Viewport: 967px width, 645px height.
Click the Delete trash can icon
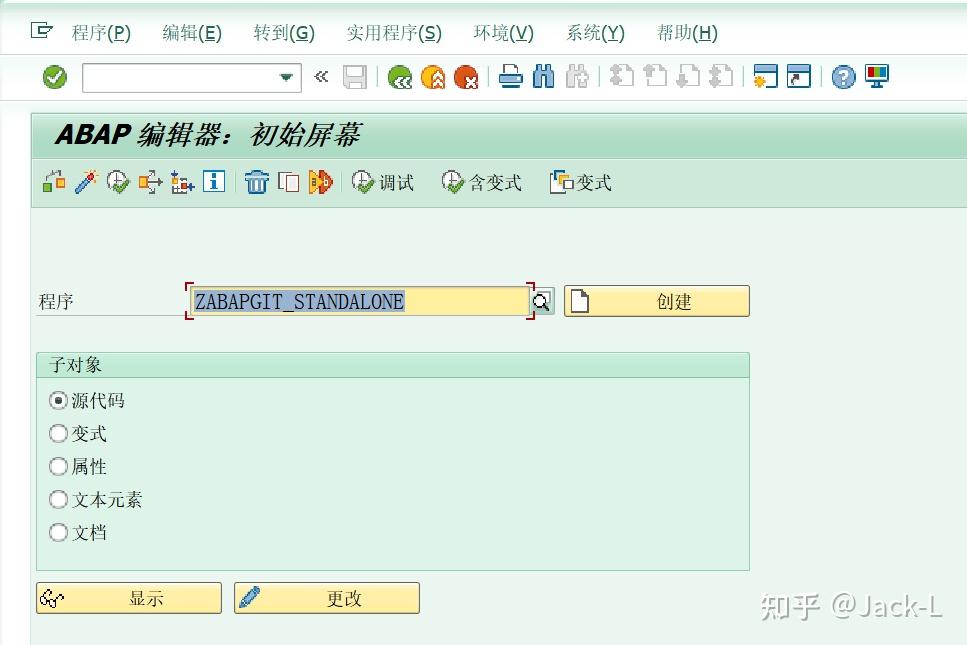click(257, 182)
